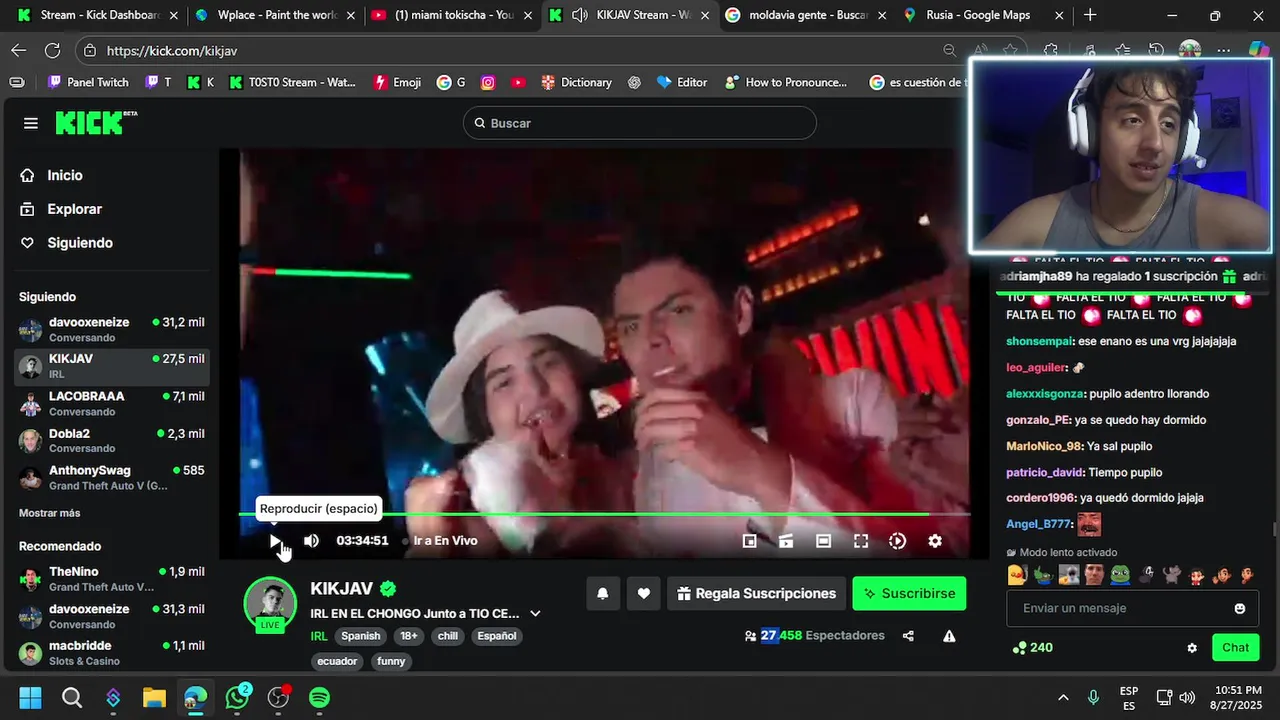Open AnthonySwag channel in sidebar
Viewport: 1280px width, 720px height.
[x=112, y=477]
